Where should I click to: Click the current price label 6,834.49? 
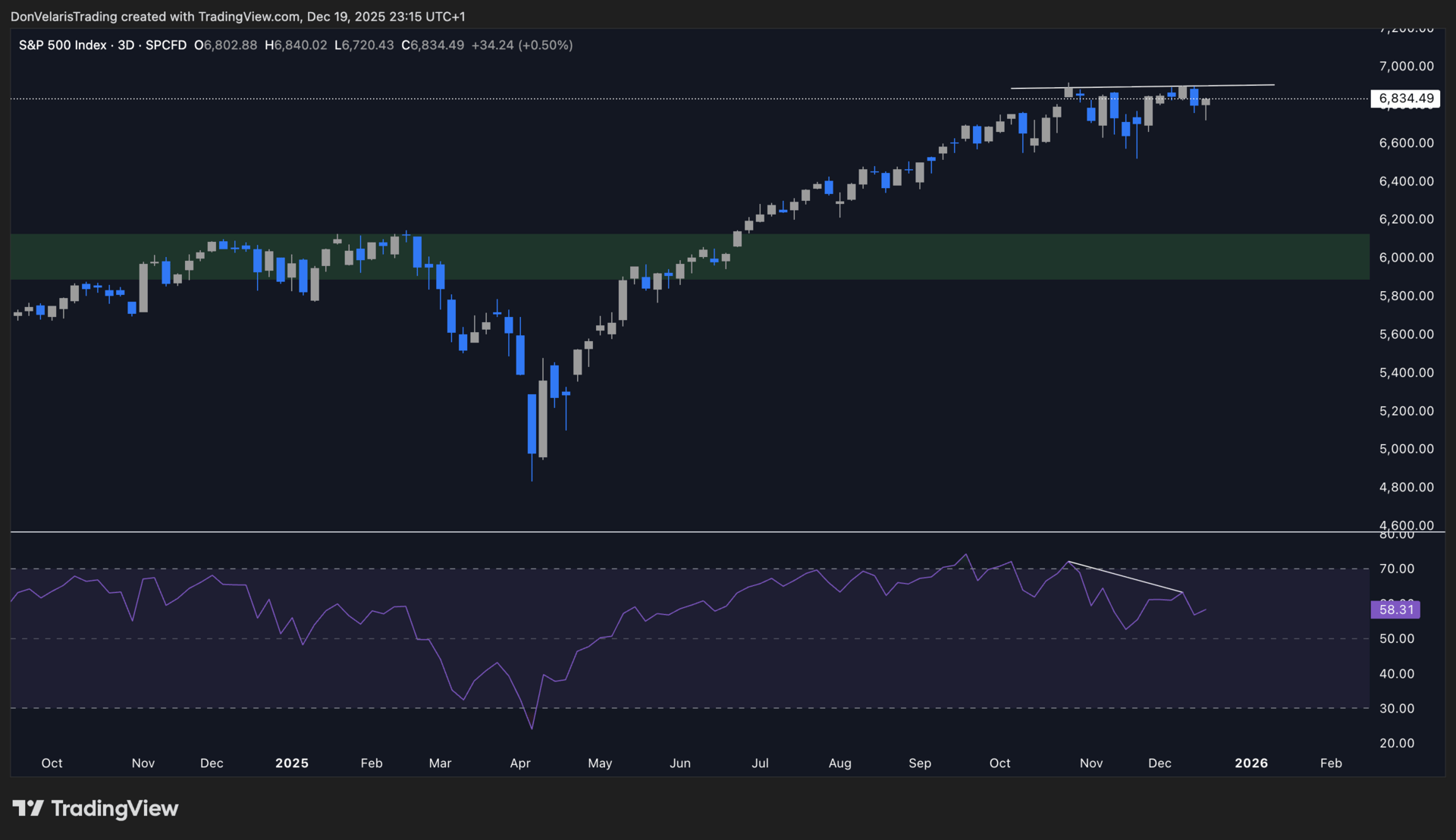pyautogui.click(x=1405, y=99)
